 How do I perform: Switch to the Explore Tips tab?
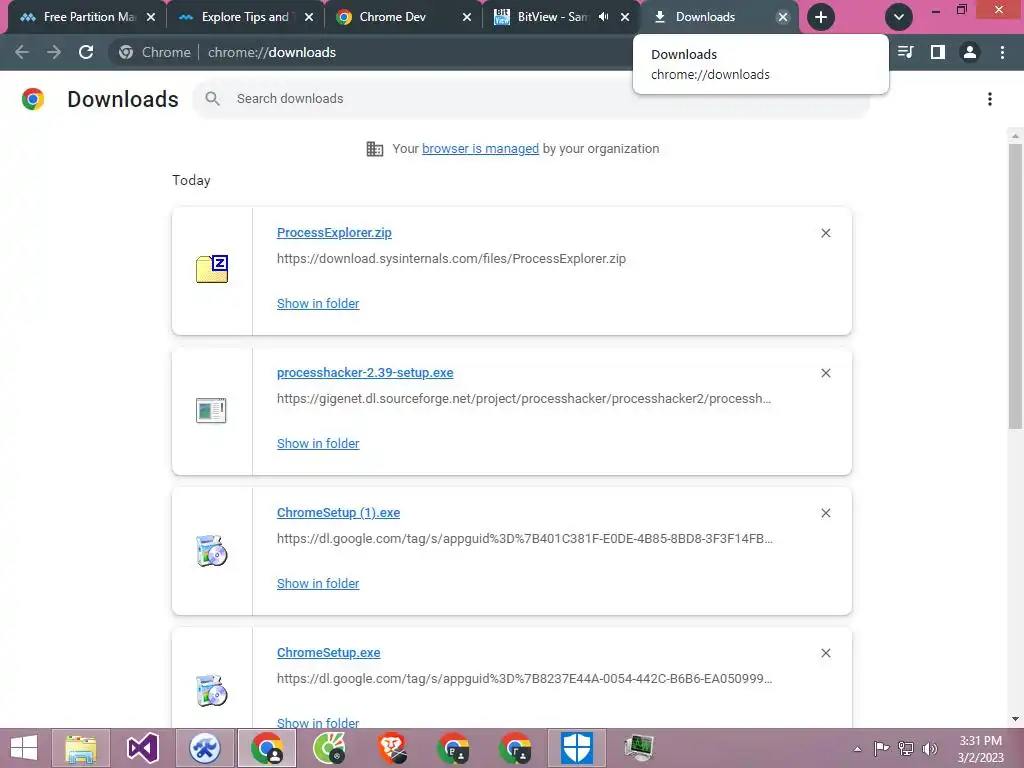click(235, 17)
